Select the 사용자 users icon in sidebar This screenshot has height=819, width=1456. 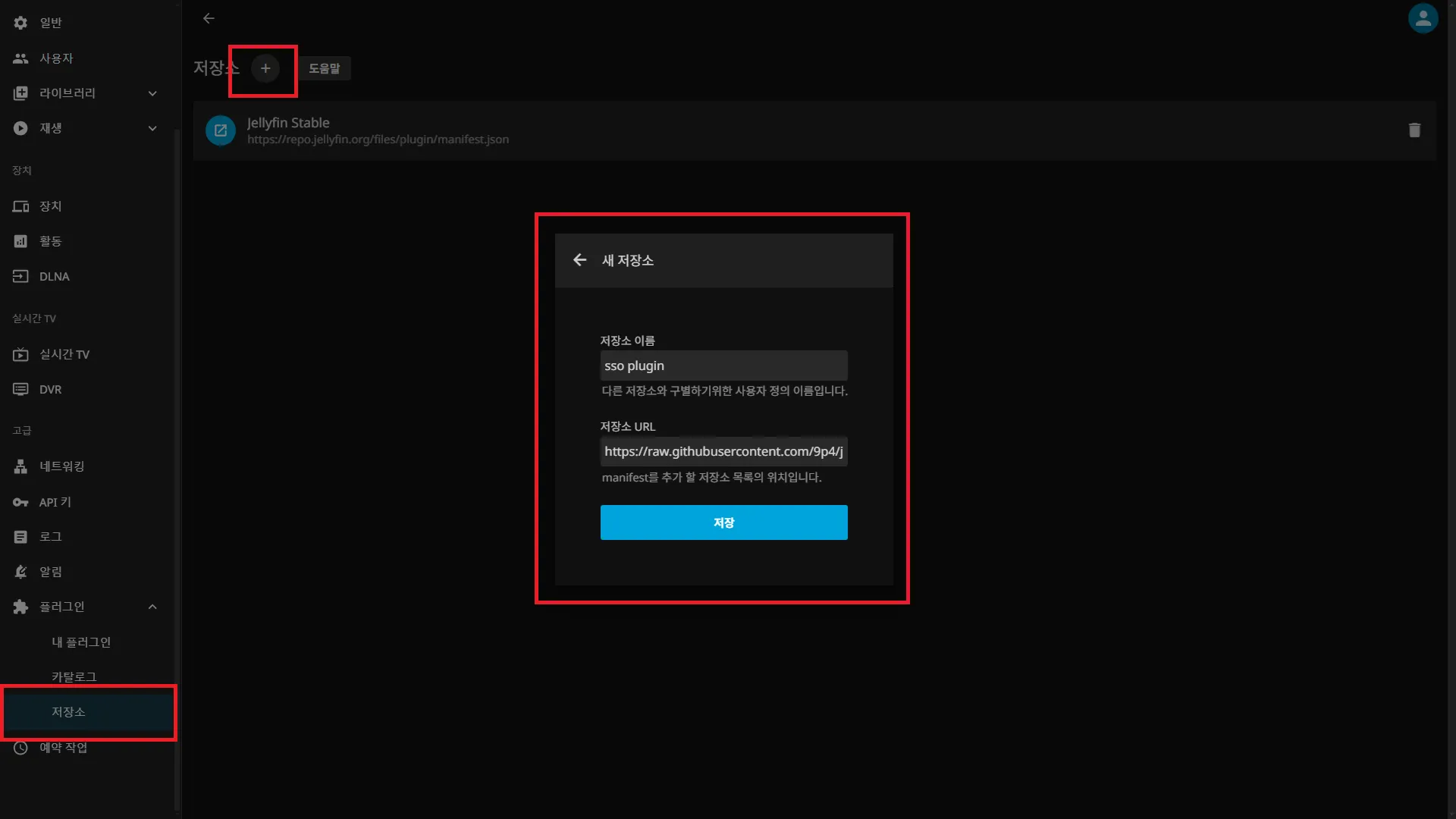click(x=20, y=58)
